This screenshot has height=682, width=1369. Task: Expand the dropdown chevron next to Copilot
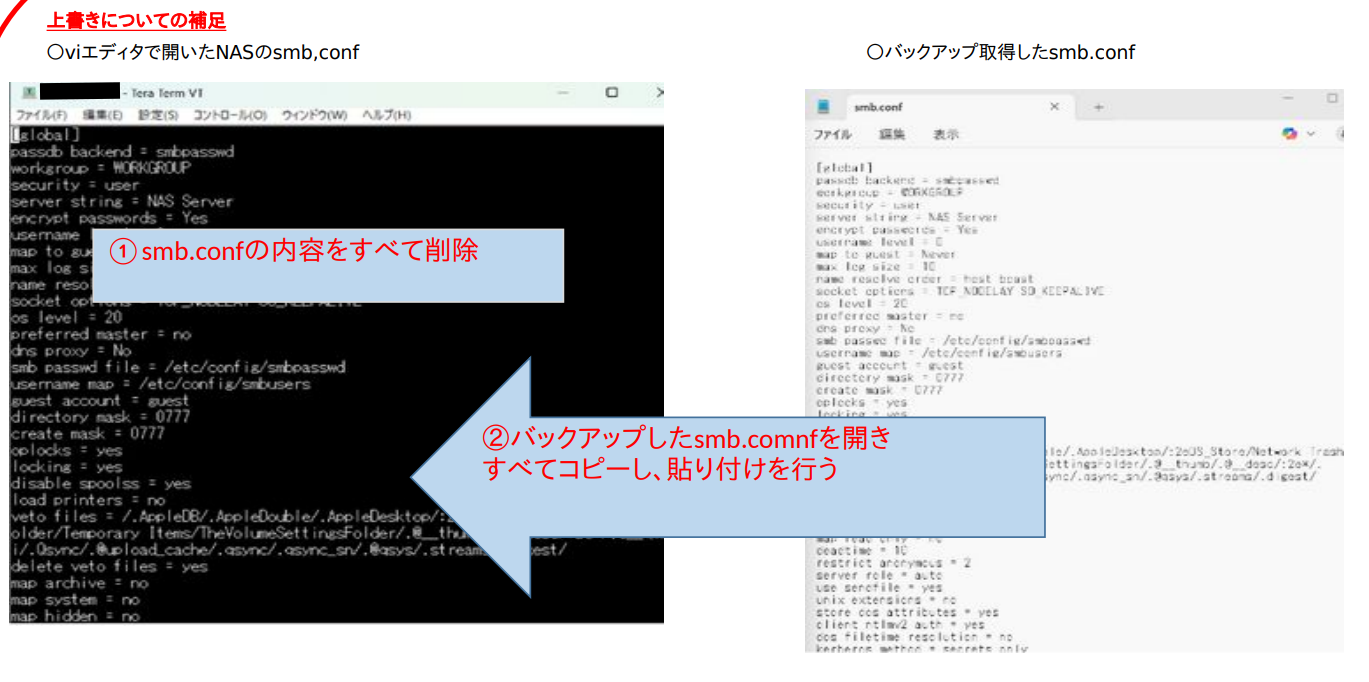pyautogui.click(x=1311, y=134)
